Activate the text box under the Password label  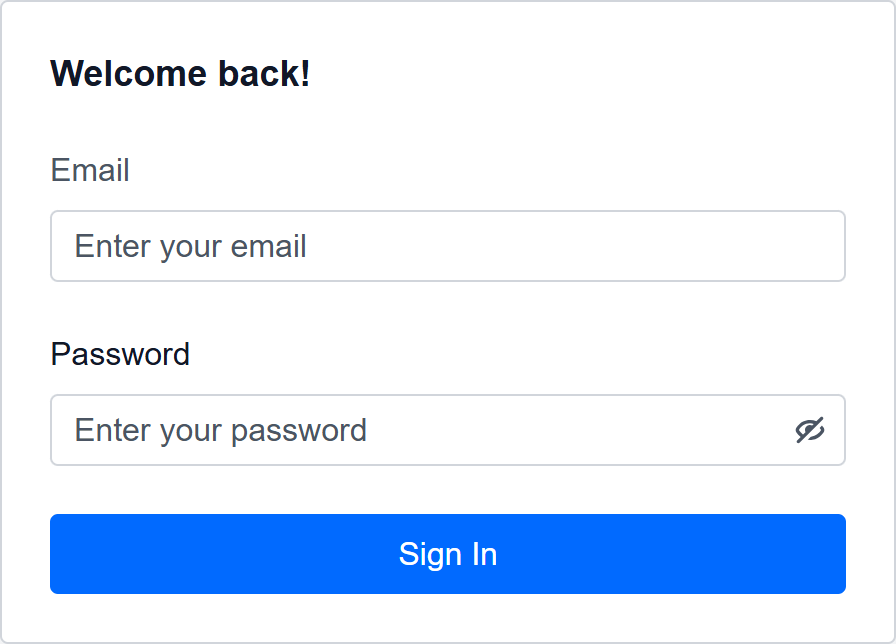(x=420, y=430)
